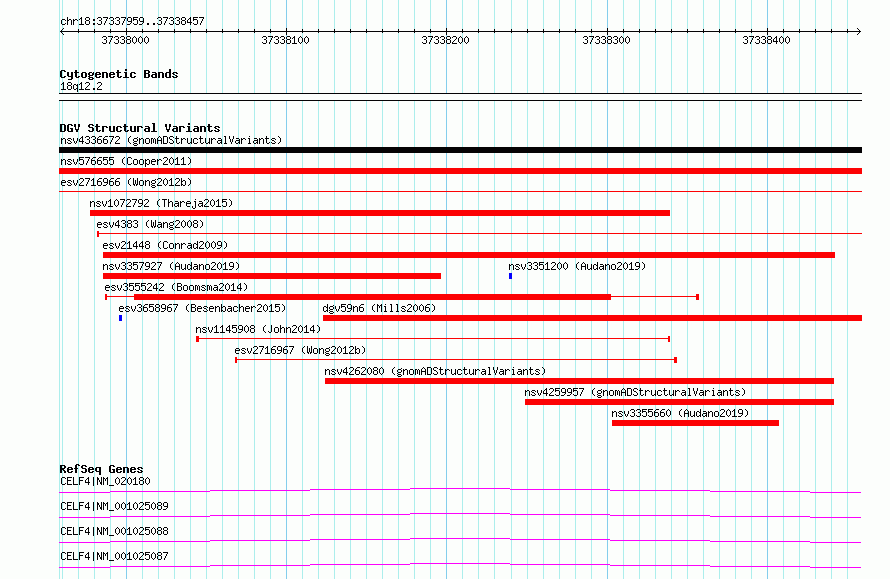Click ruler tick label 37338200

(446, 40)
